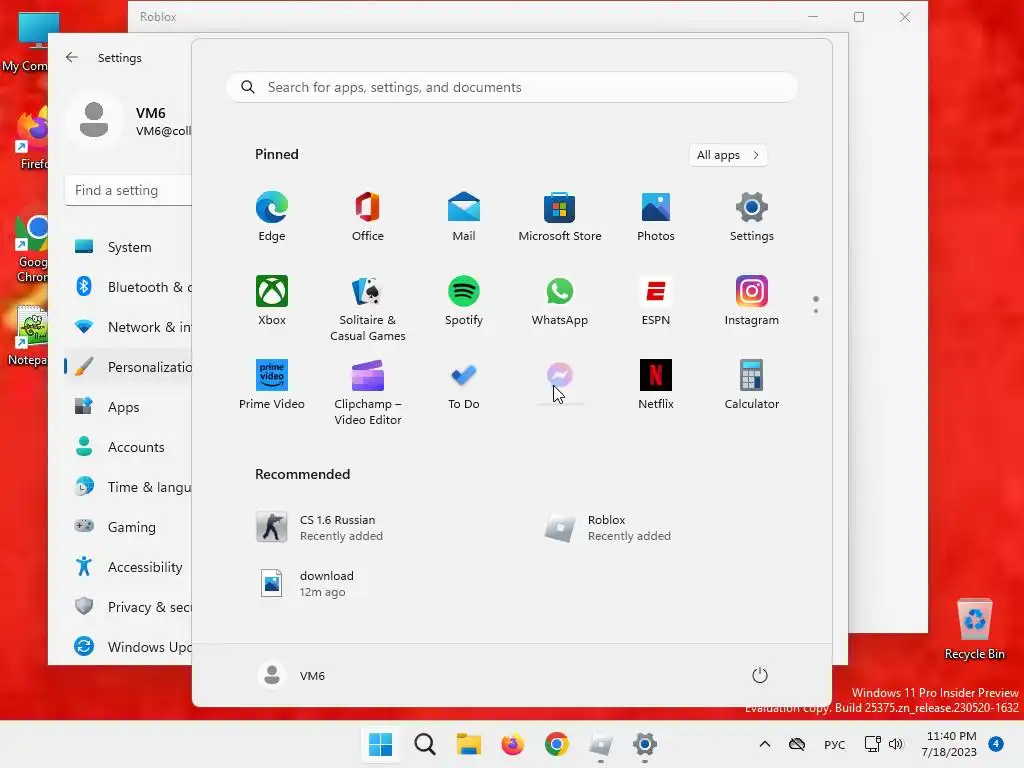
Task: Click the Find a setting field
Action: coord(129,190)
